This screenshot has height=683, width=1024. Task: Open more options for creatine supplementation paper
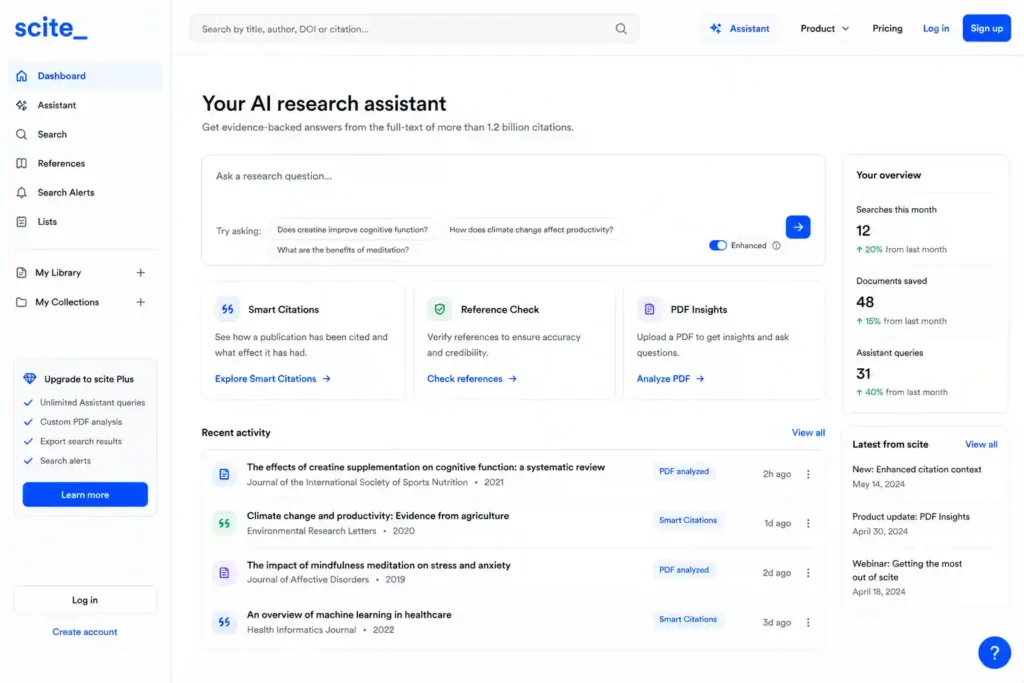(x=808, y=474)
